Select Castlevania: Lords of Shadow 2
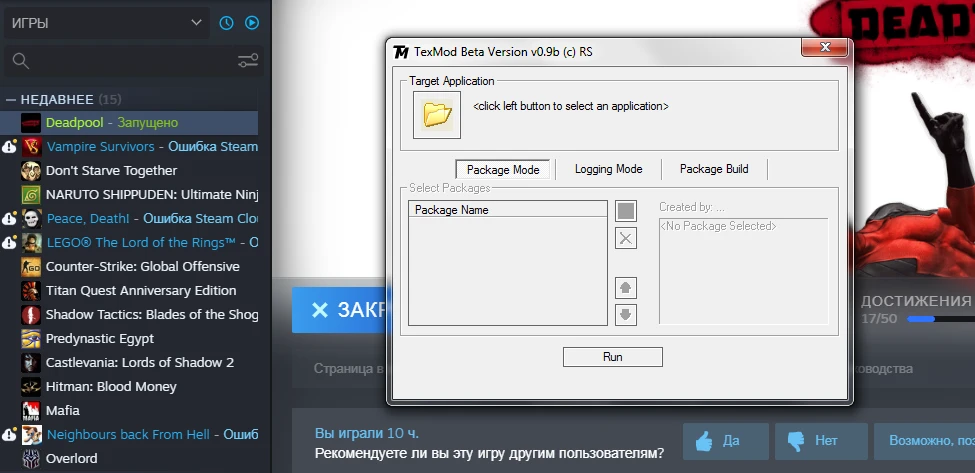 tap(129, 362)
